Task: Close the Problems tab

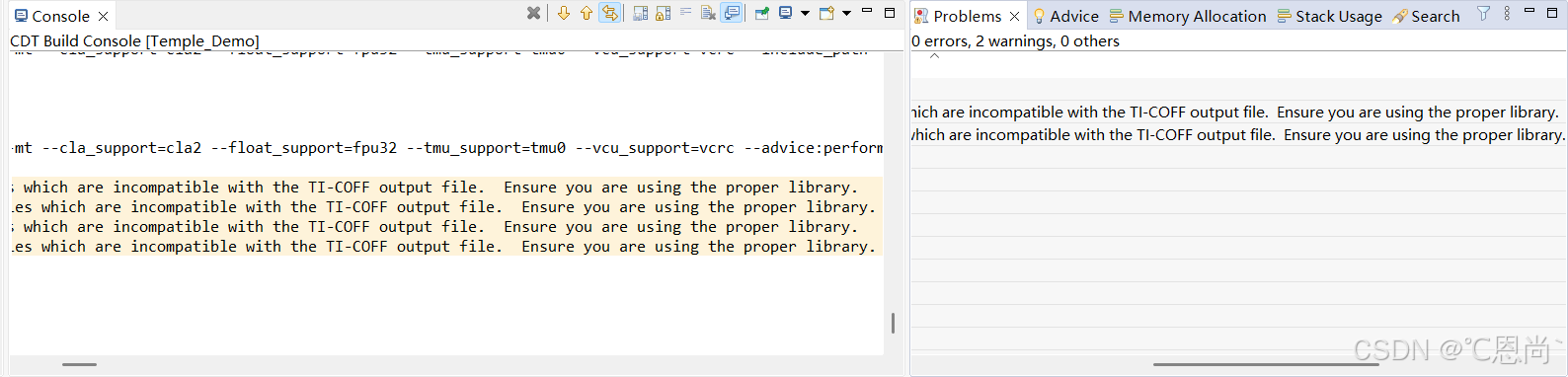Action: click(1014, 16)
